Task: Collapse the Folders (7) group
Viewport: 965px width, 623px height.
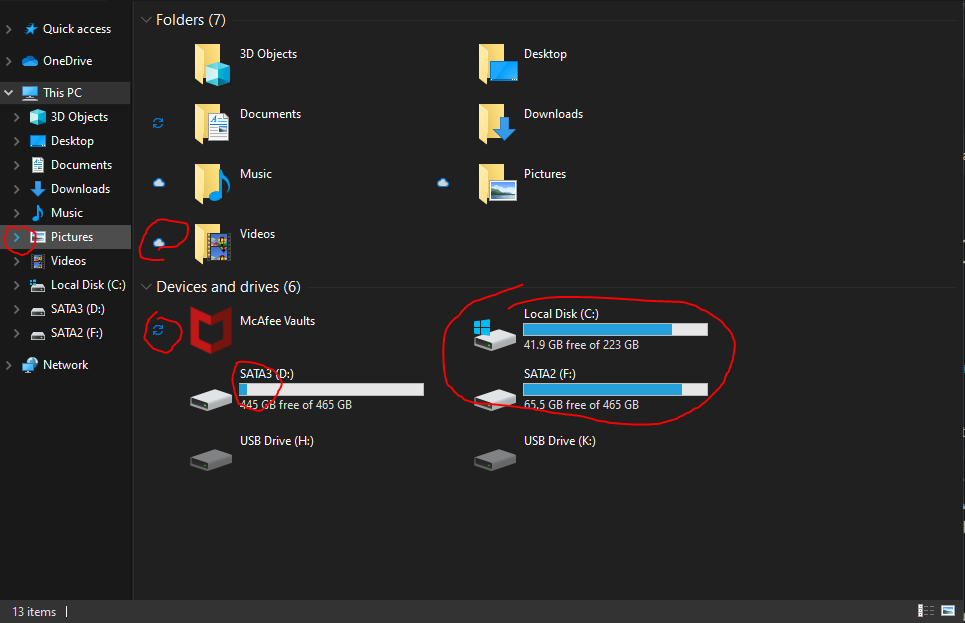Action: pyautogui.click(x=146, y=20)
